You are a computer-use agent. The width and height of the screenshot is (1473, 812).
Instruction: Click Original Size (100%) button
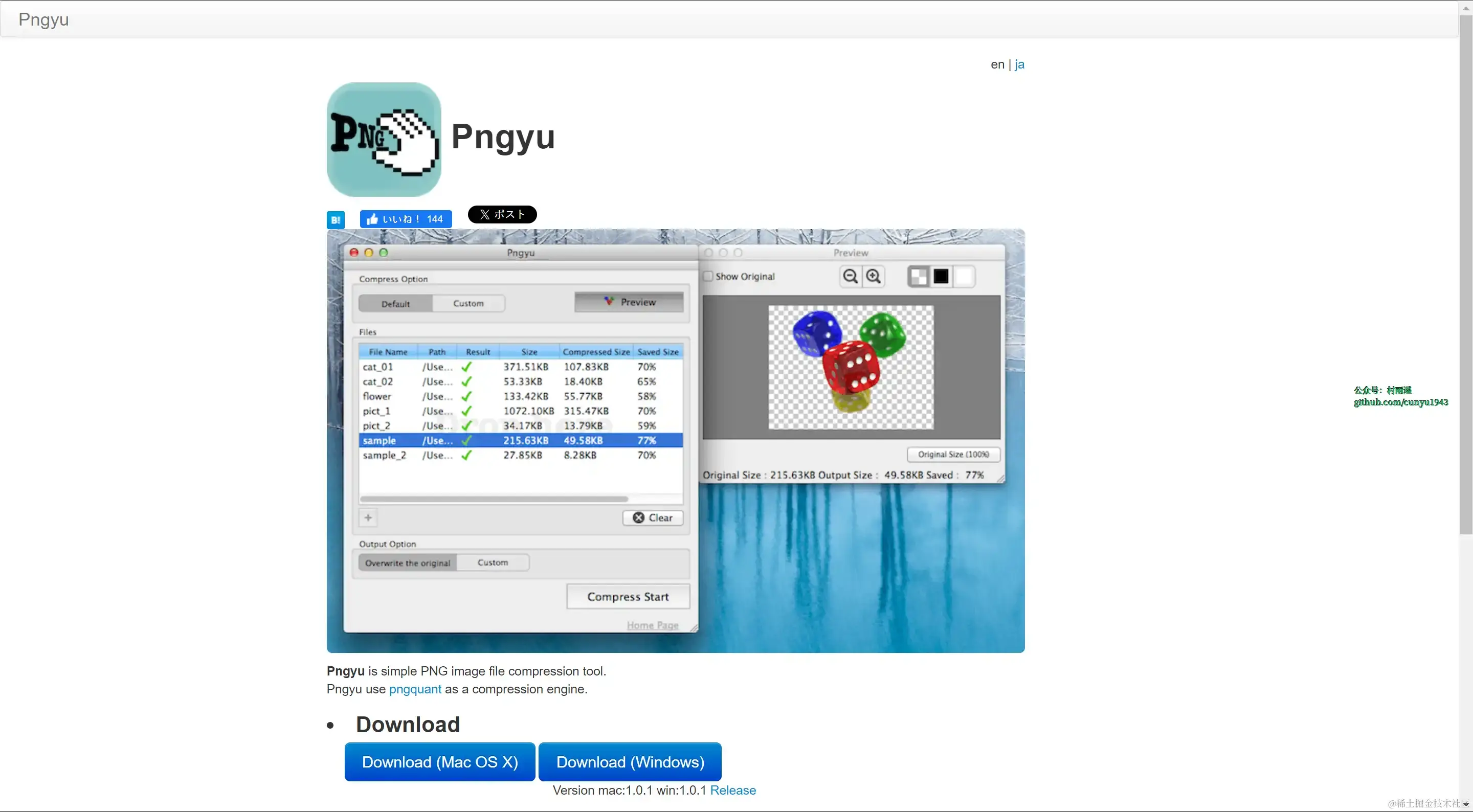pyautogui.click(x=953, y=454)
